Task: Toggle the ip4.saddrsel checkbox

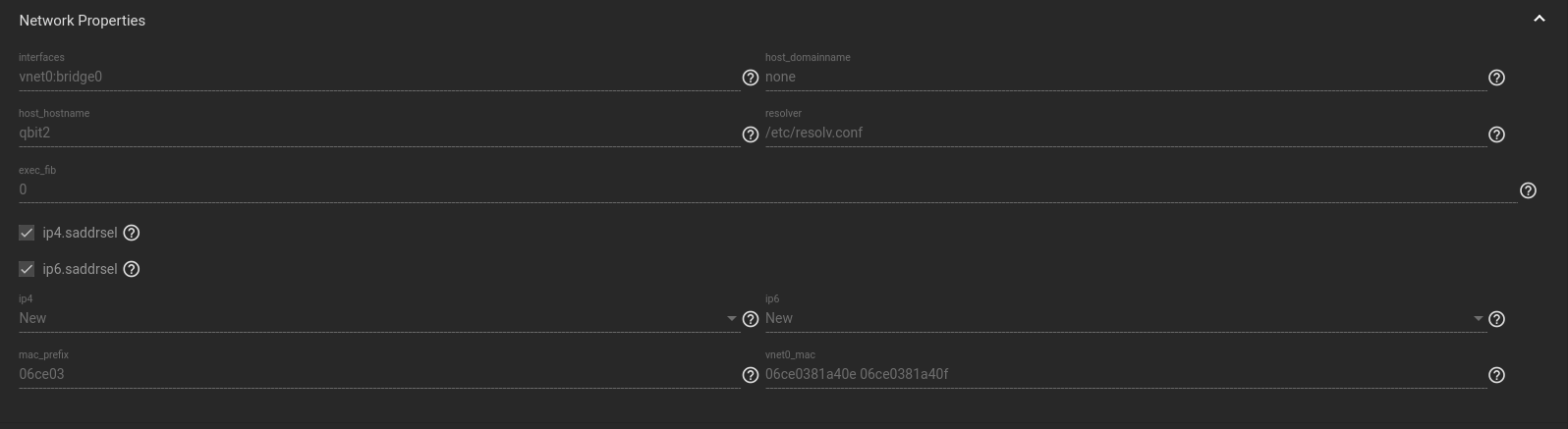Action: 27,233
